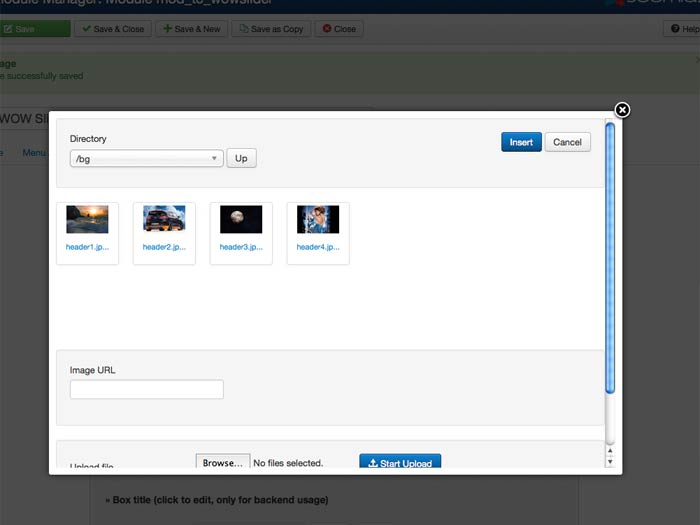
Task: Click Browse to choose a file
Action: tap(222, 463)
